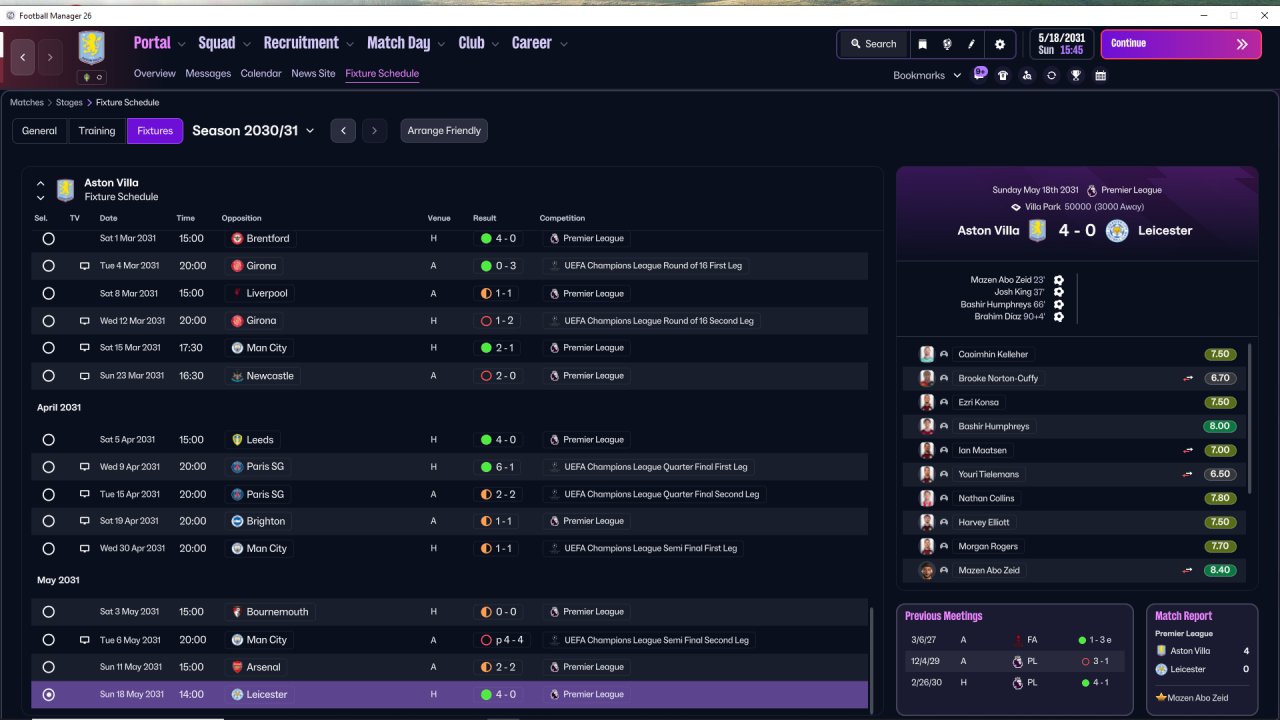Click Caoimhin Kelleher's player portrait

click(x=927, y=354)
